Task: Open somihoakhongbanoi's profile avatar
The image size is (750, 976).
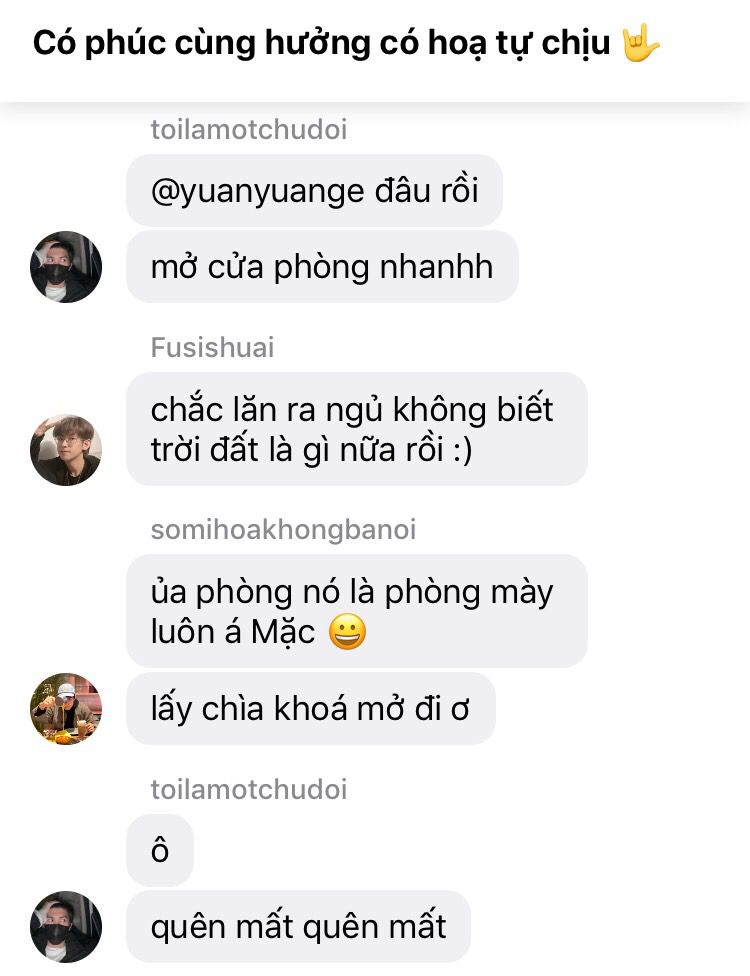Action: click(x=66, y=708)
